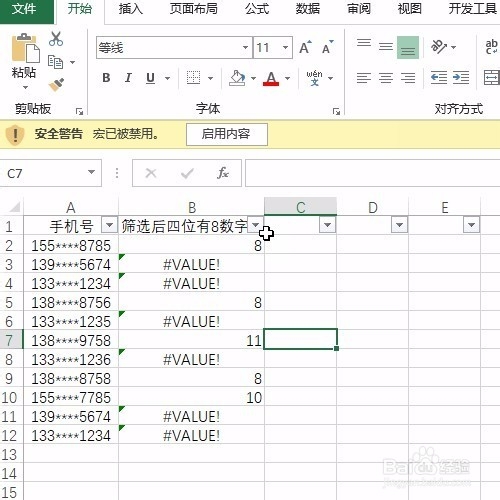Toggle Underline formatting

[150, 78]
